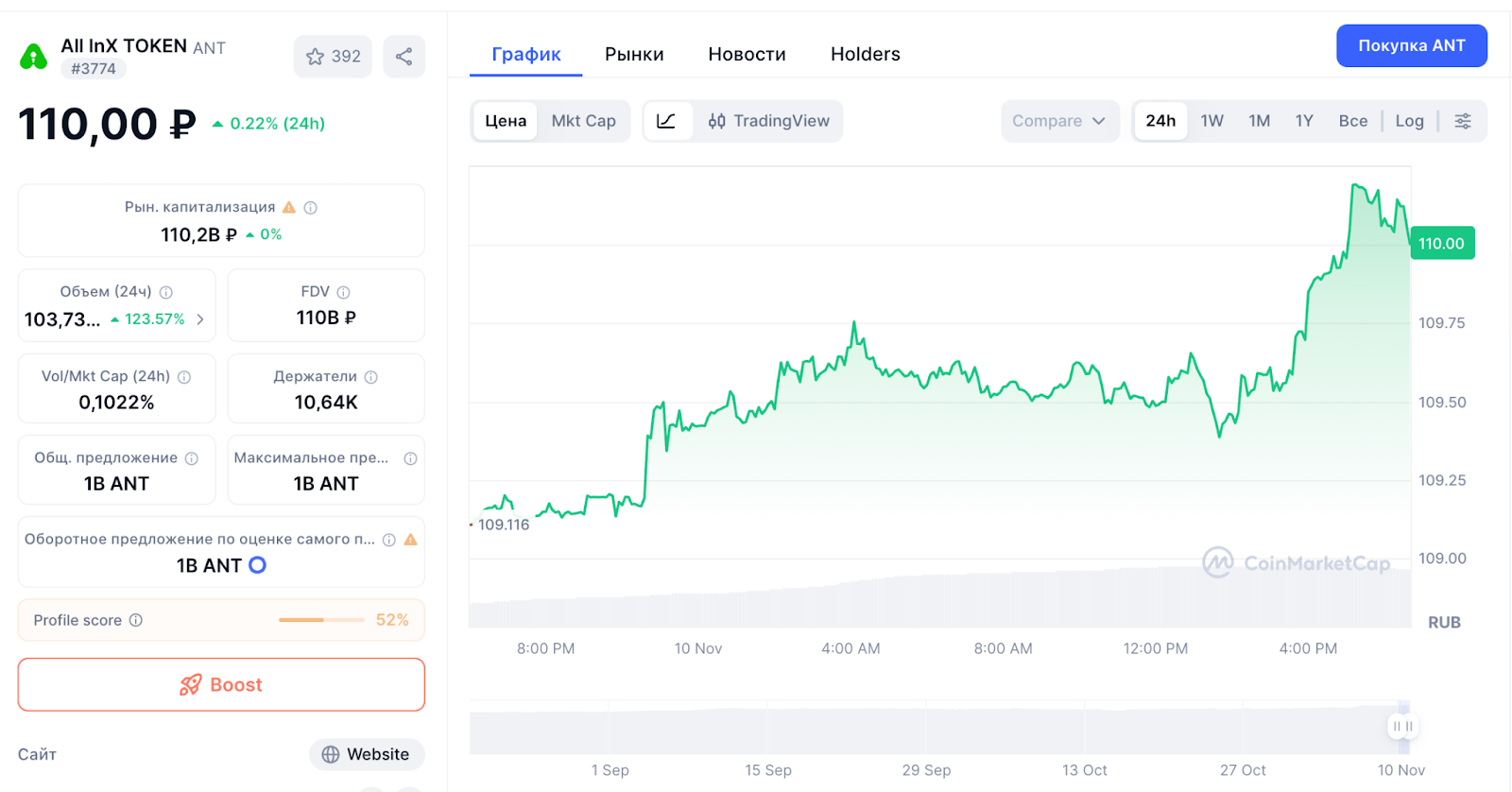The height and width of the screenshot is (792, 1512).
Task: Open the info icon for Максимальное предложение
Action: click(410, 458)
